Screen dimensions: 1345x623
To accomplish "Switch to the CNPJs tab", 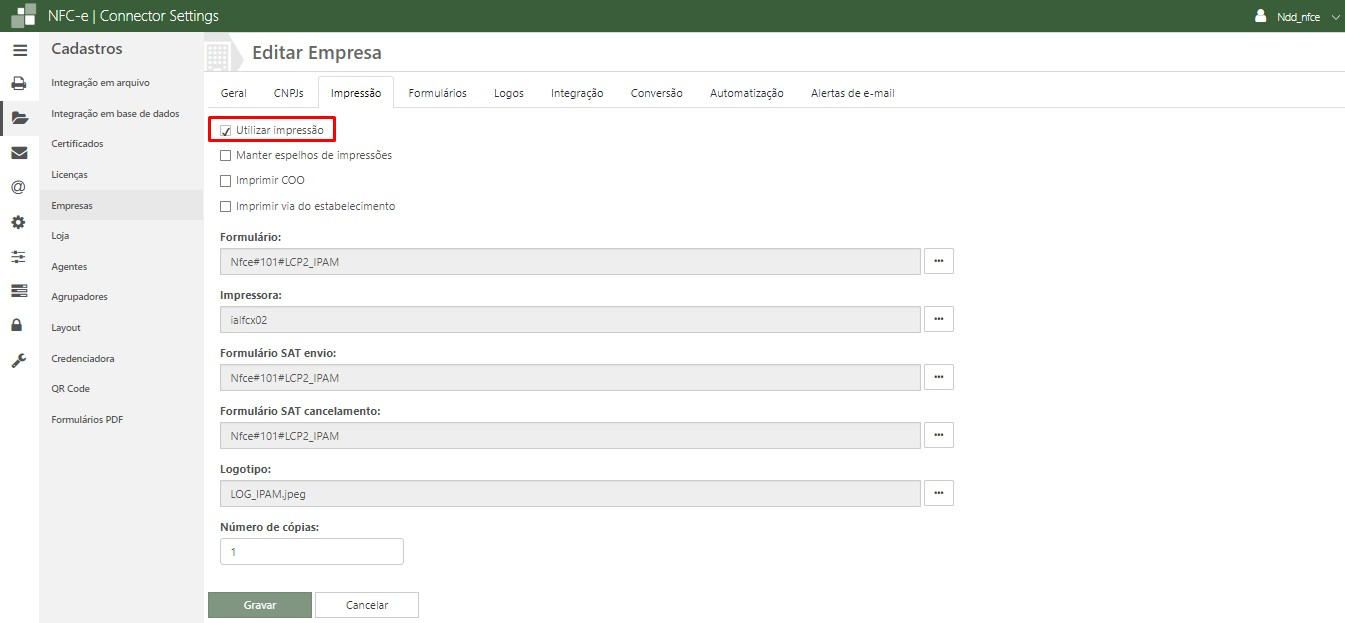I will pyautogui.click(x=288, y=93).
